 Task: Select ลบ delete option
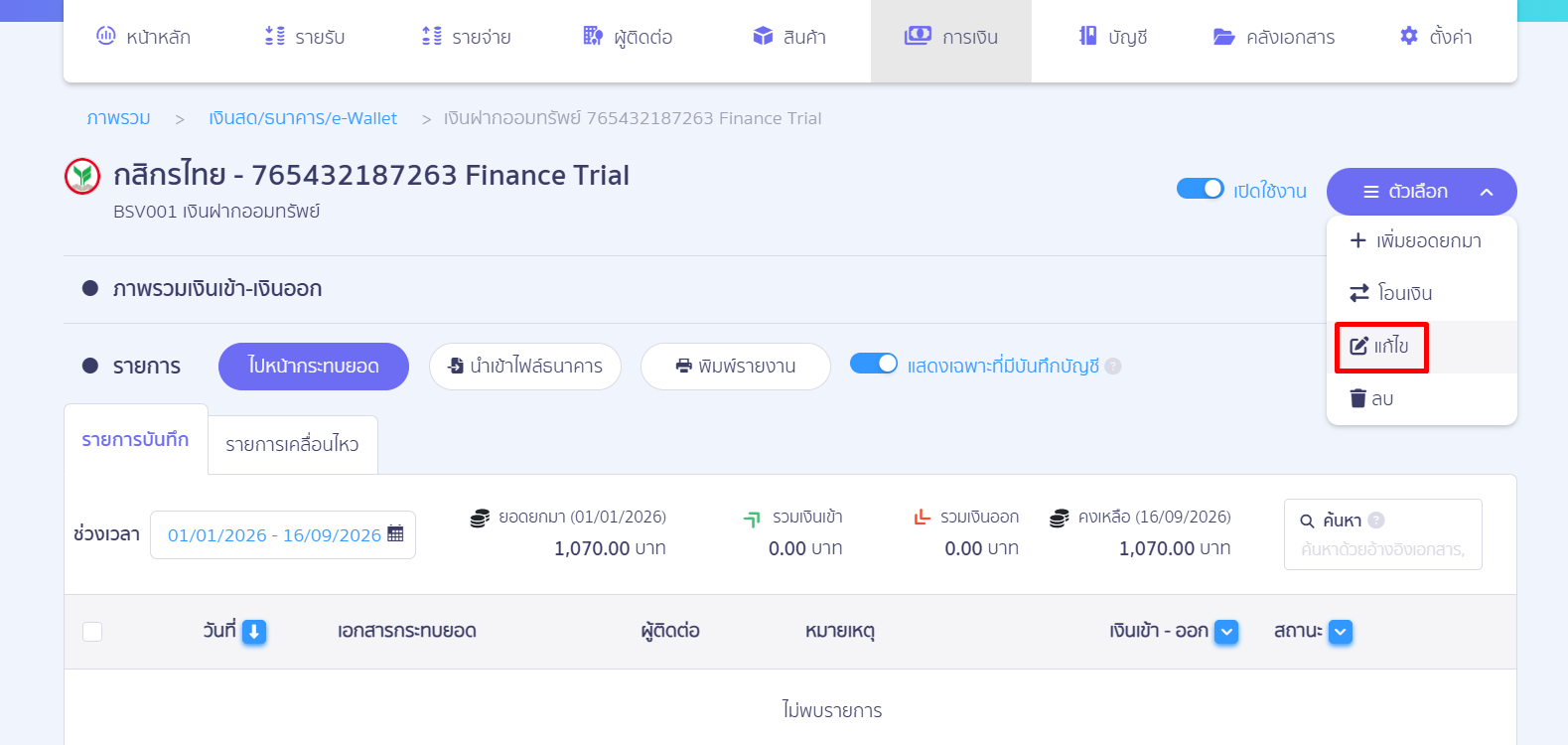click(1421, 398)
